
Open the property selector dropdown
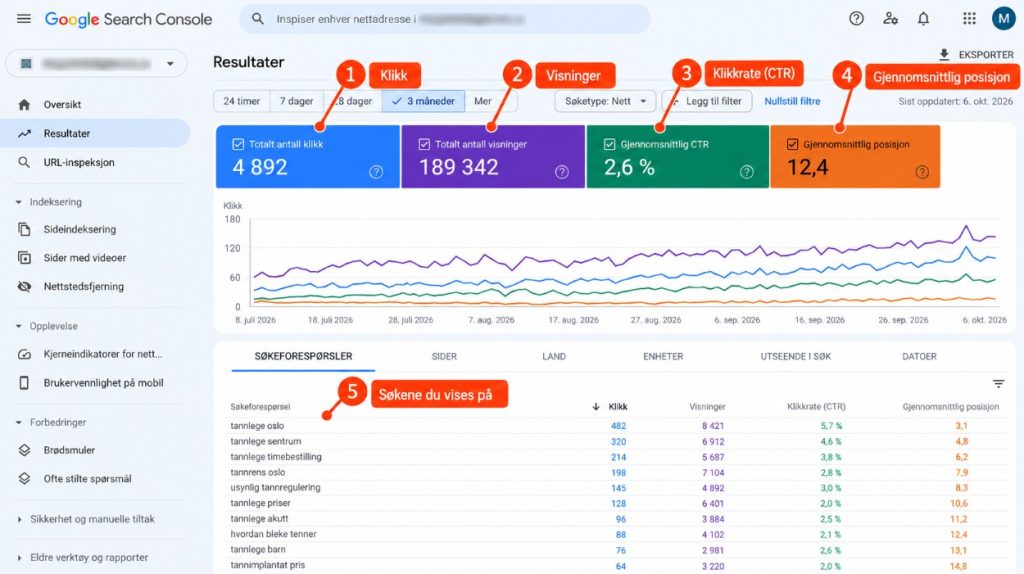pyautogui.click(x=97, y=63)
